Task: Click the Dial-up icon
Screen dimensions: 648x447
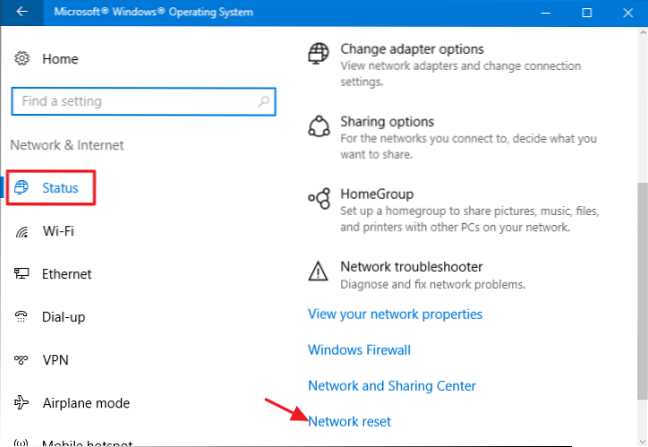Action: pos(22,316)
